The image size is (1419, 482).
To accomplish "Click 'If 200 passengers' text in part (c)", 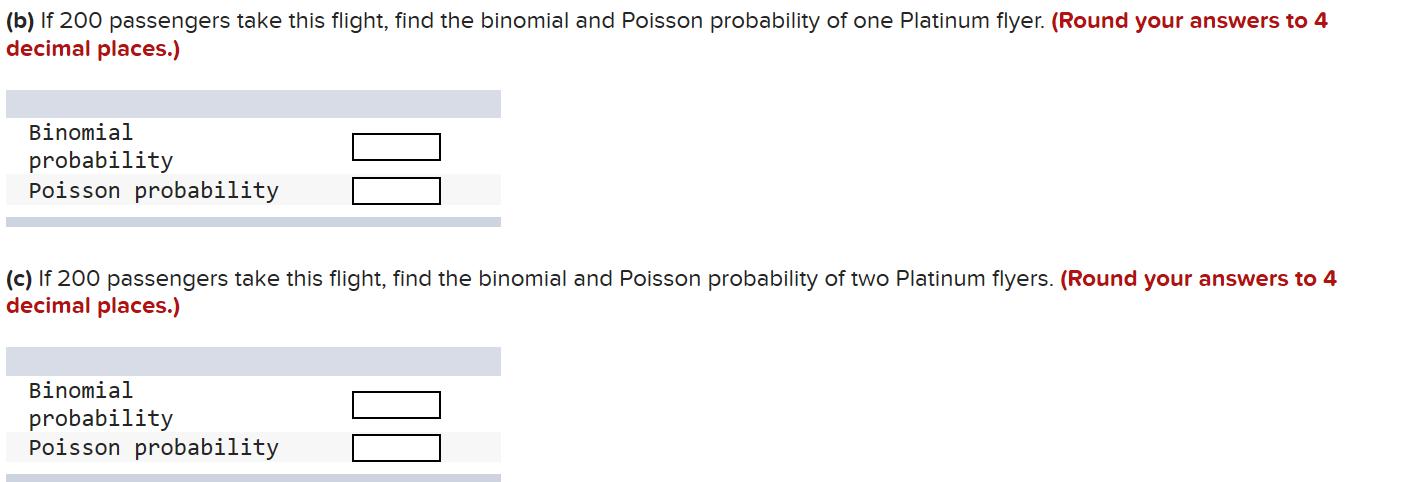I will point(122,279).
